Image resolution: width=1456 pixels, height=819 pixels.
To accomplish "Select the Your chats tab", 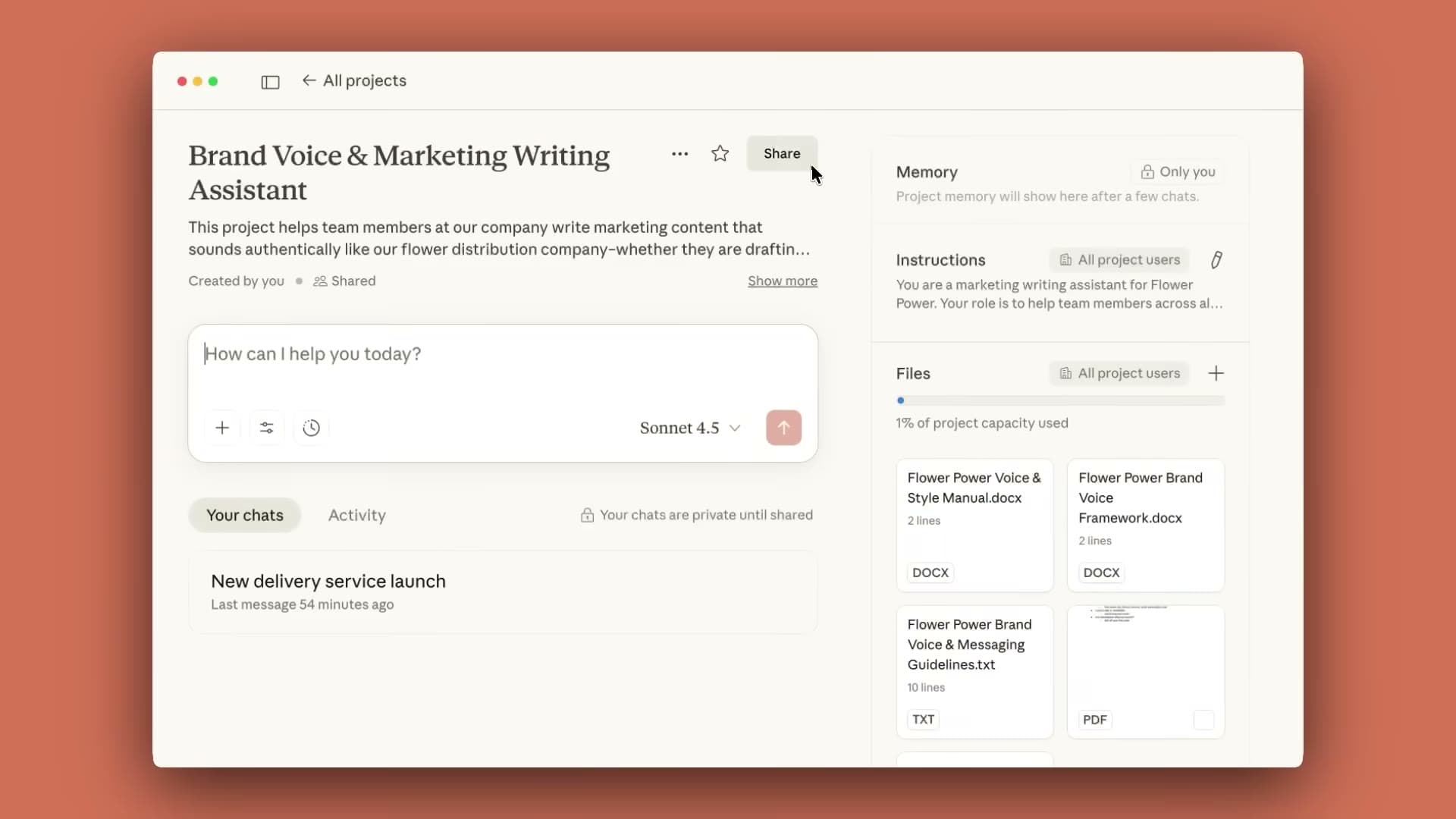I will coord(245,515).
